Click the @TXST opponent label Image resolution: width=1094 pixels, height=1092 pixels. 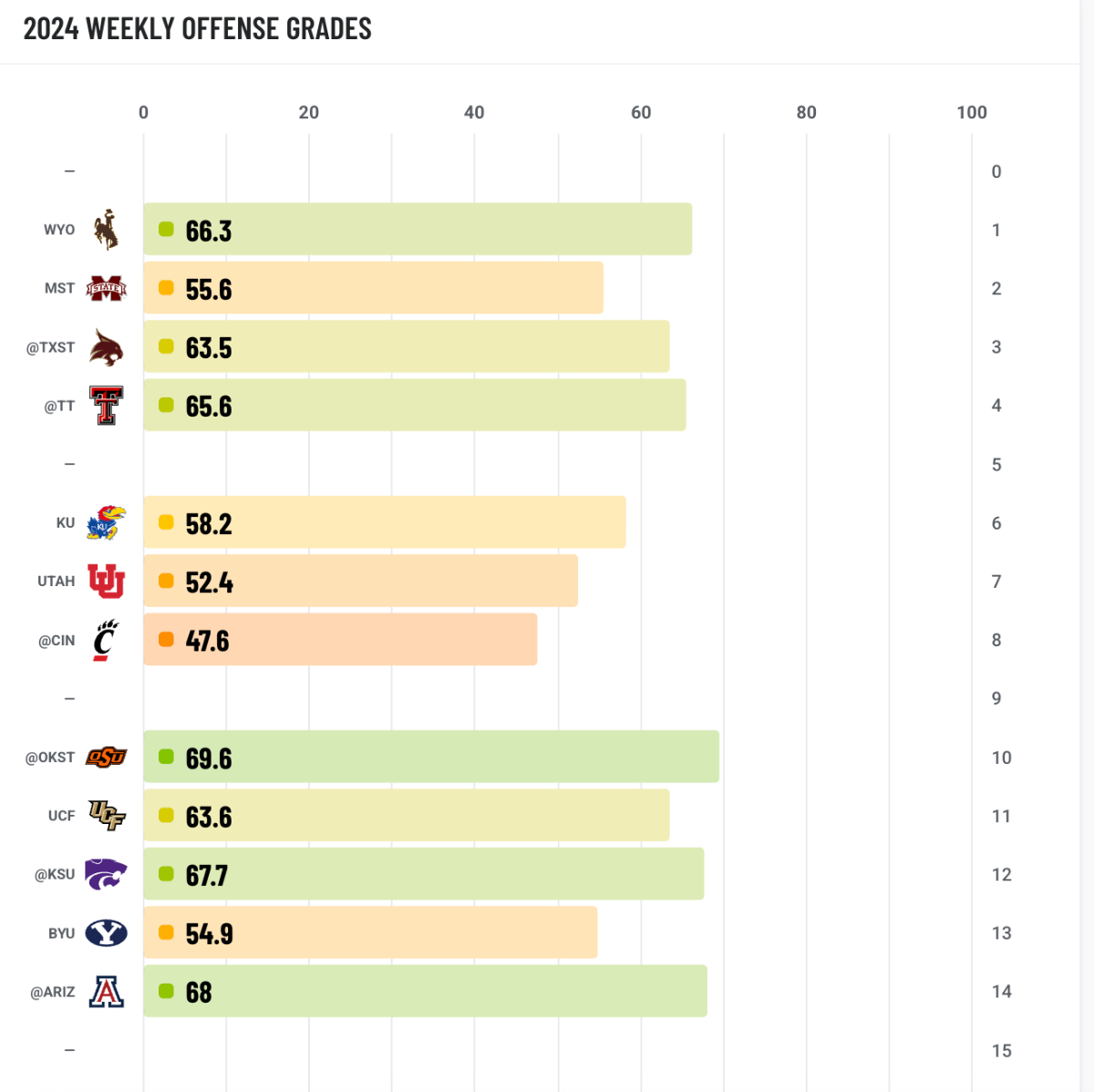[51, 347]
